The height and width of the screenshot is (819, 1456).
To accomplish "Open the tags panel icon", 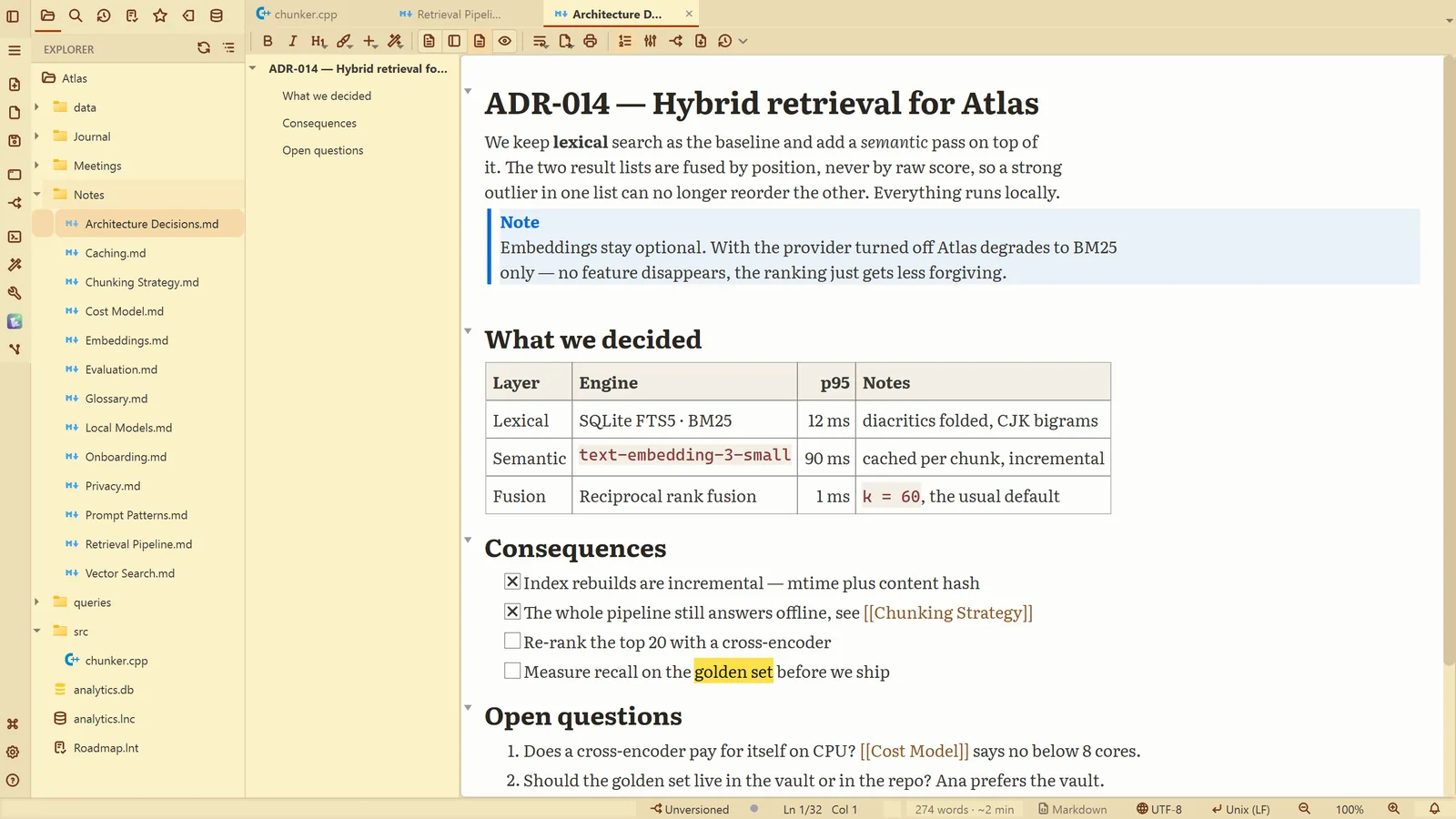I will (x=188, y=15).
